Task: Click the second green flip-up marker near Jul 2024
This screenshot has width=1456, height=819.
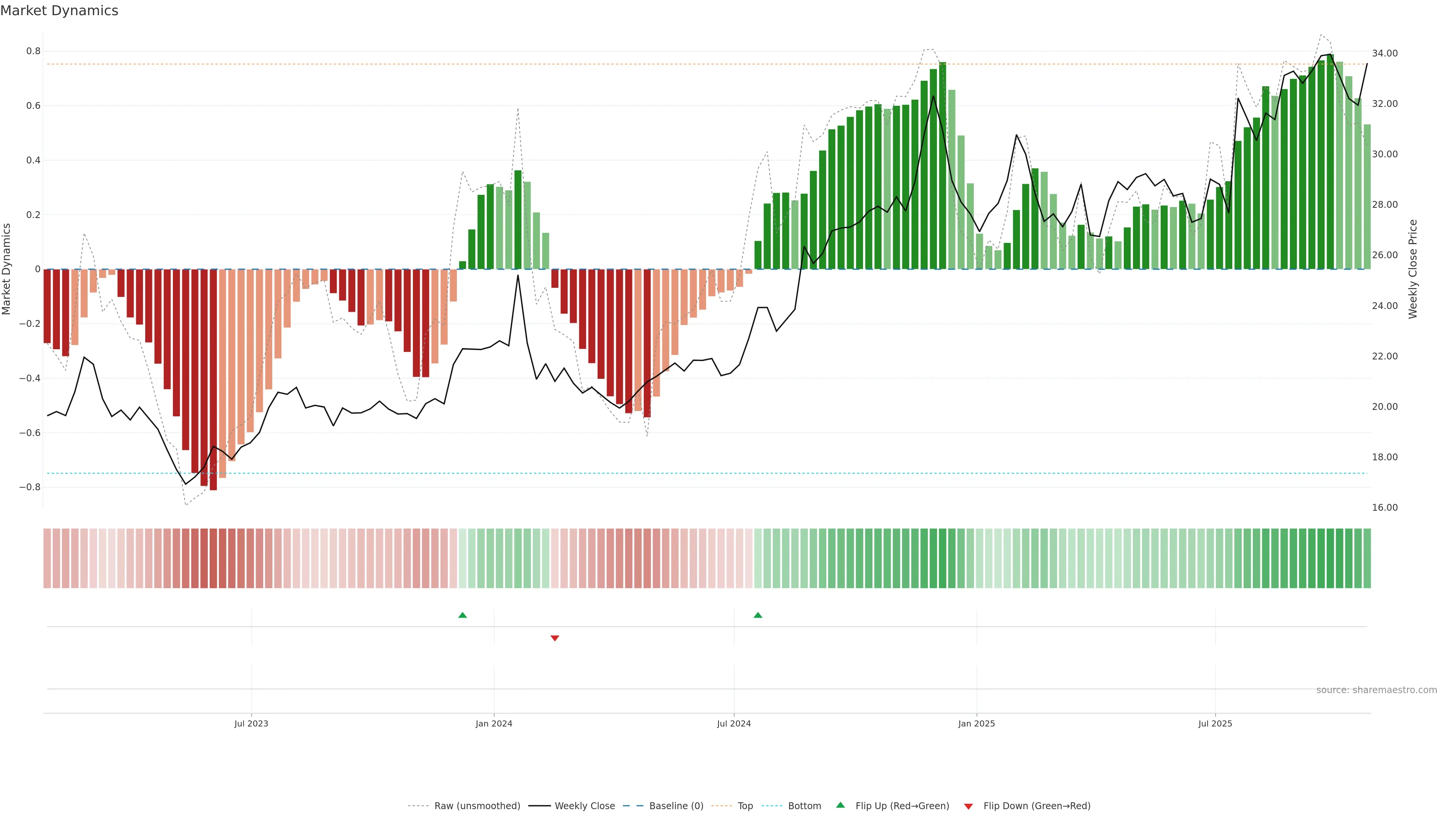Action: click(758, 615)
